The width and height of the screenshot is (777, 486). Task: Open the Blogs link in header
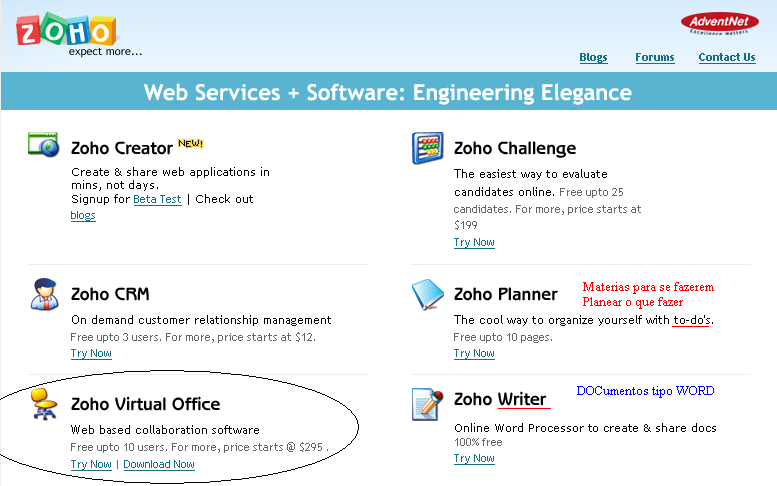click(x=593, y=57)
